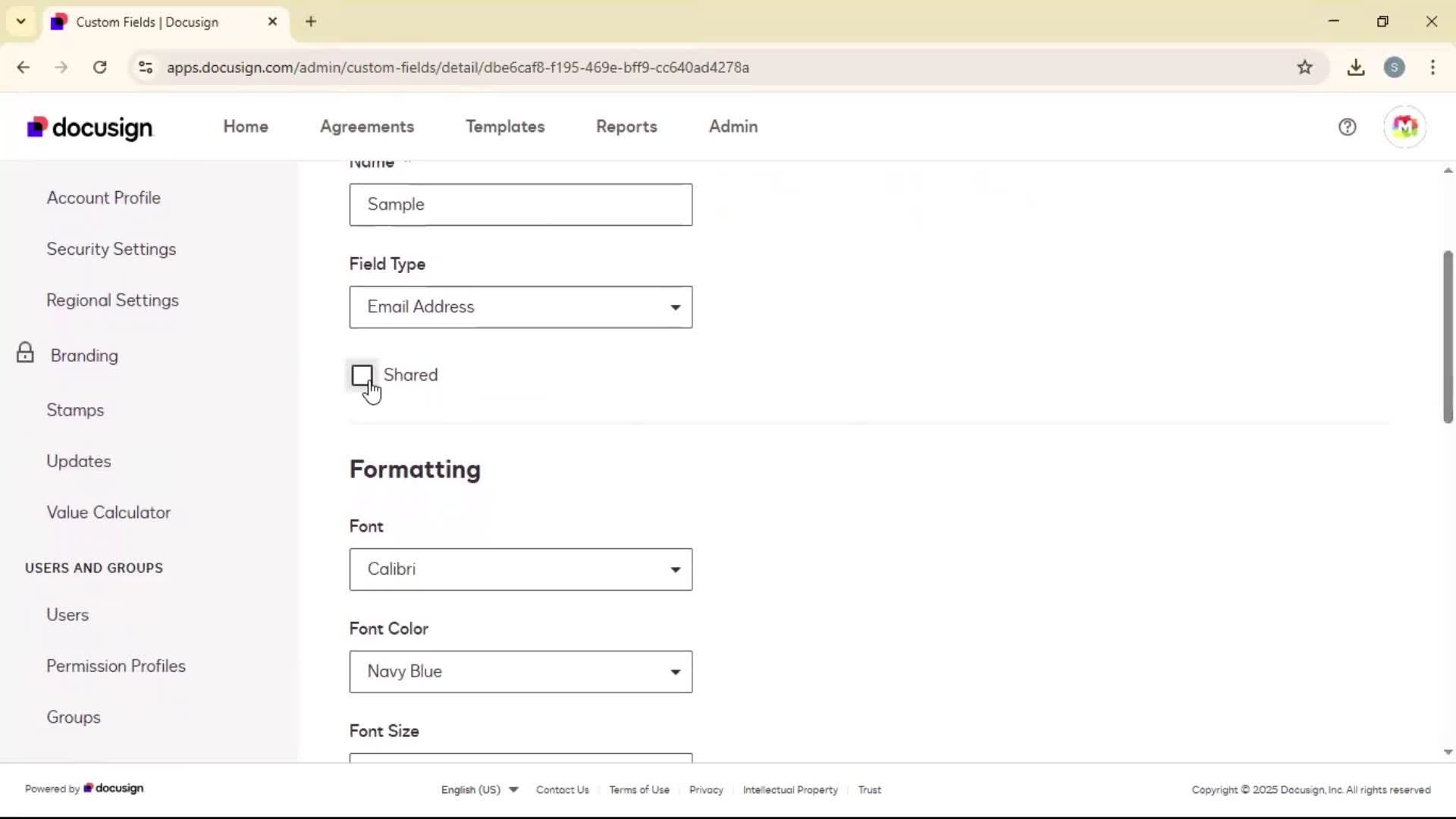Open new browser tab
The image size is (1456, 819).
pos(311,21)
